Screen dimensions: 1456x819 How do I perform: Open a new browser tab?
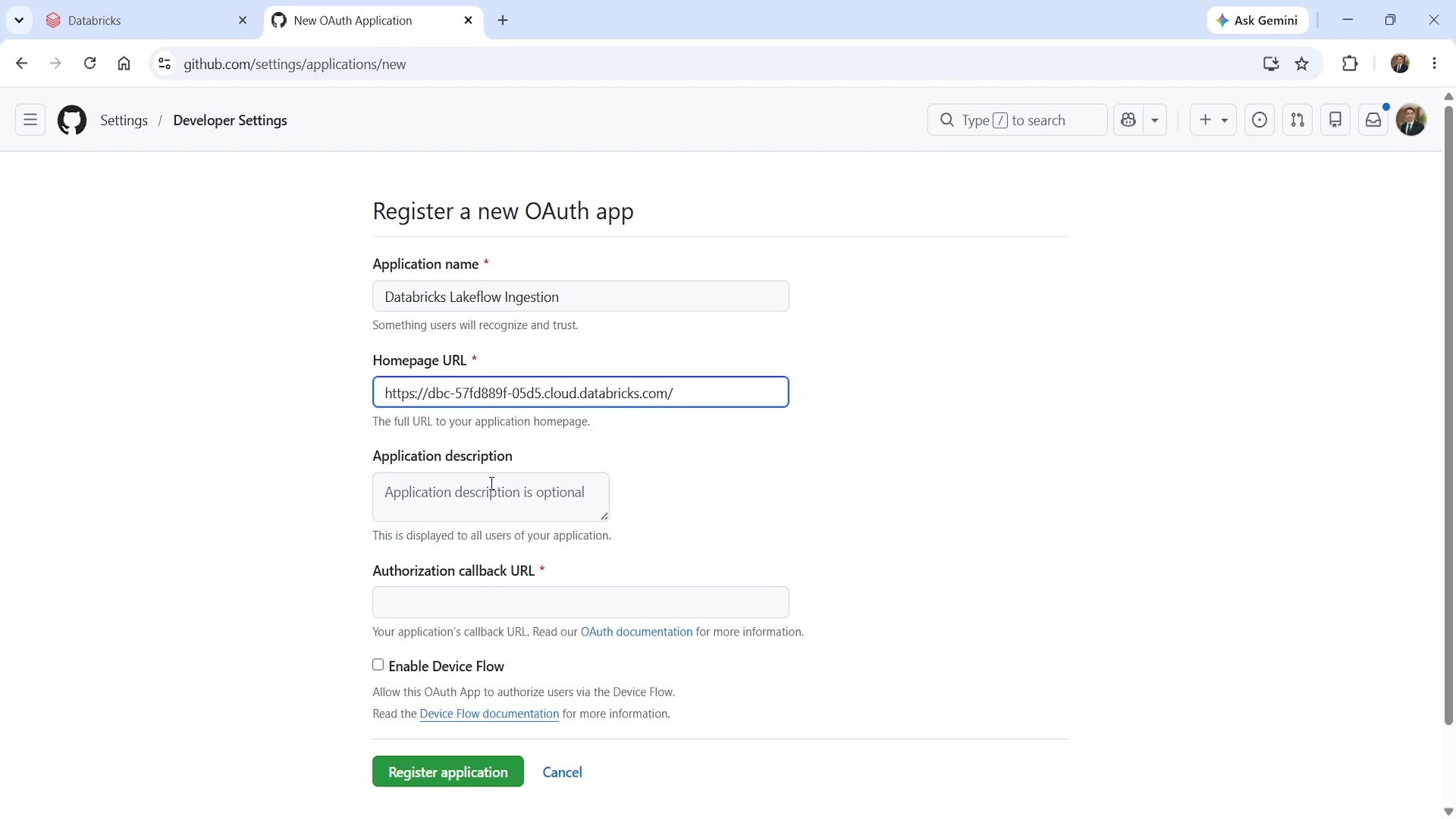pyautogui.click(x=504, y=21)
